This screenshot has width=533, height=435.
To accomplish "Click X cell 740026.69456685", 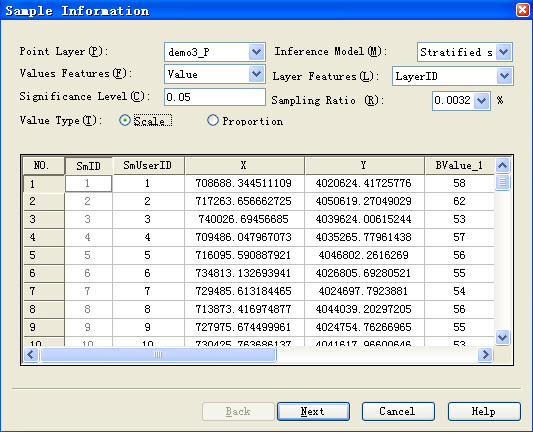I will tap(244, 220).
